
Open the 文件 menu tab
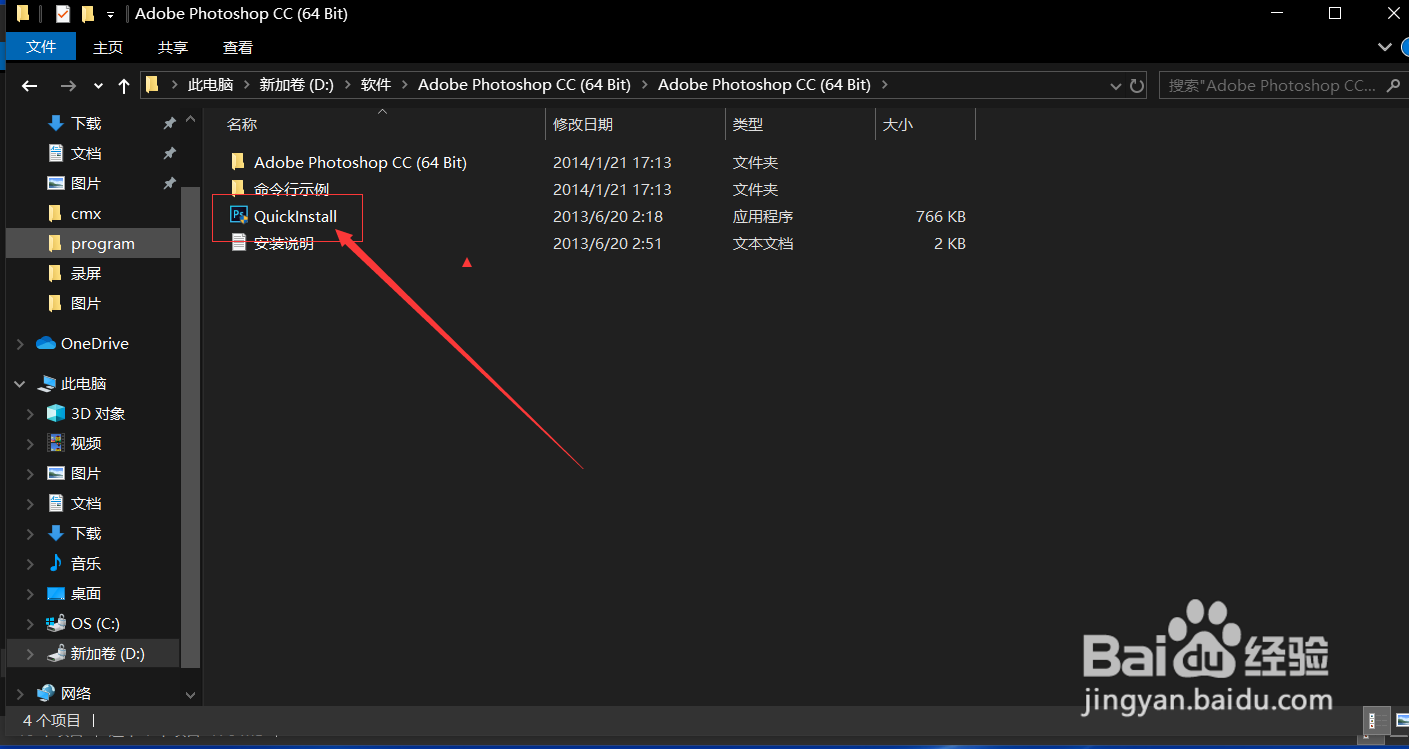coord(41,47)
